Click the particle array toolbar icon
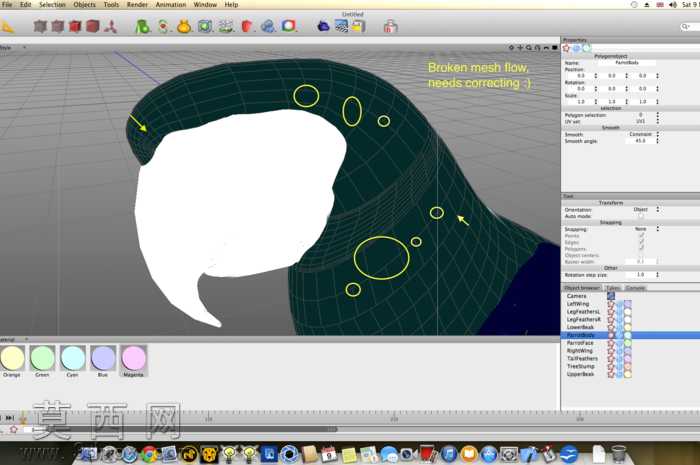This screenshot has height=465, width=700. point(225,26)
